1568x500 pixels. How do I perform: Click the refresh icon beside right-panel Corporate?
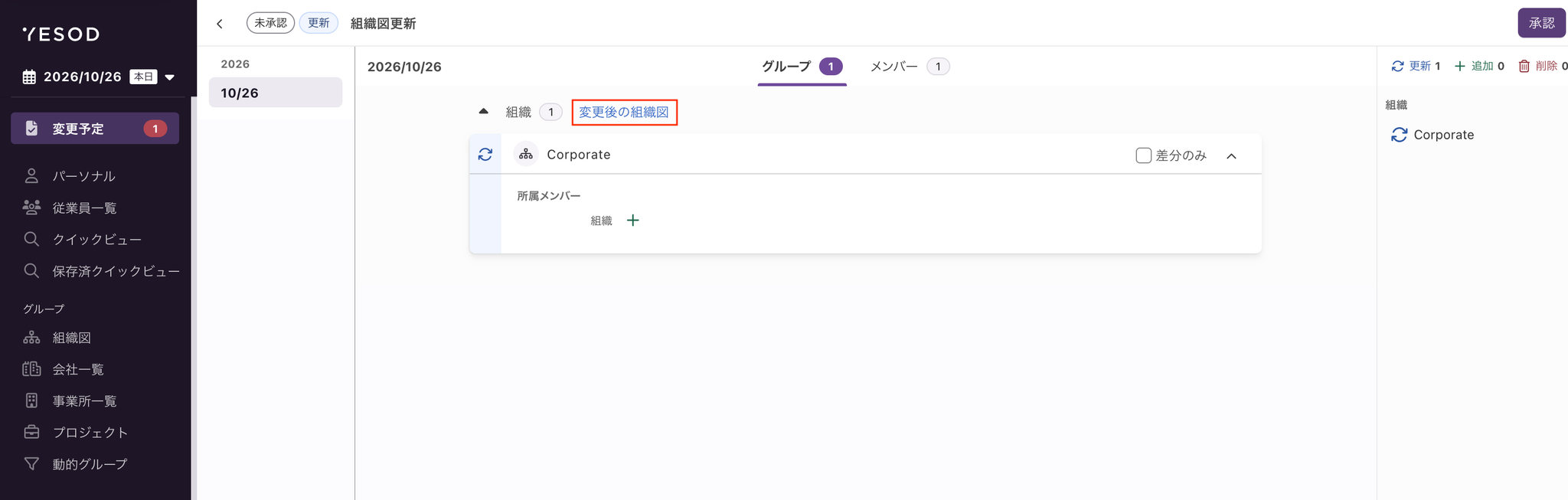click(x=1400, y=135)
